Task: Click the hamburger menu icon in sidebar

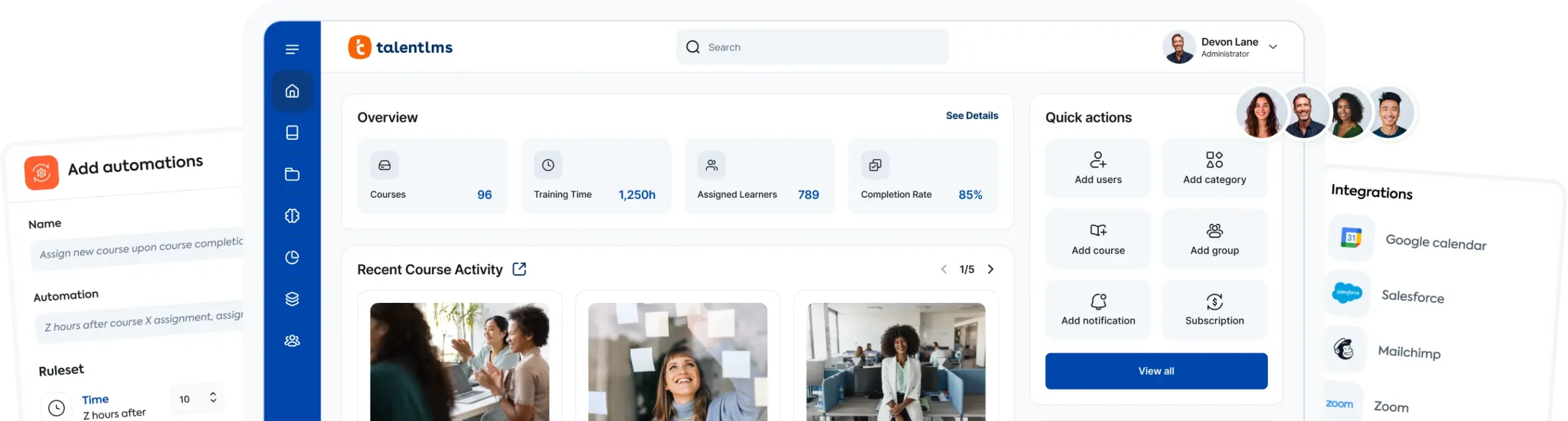Action: point(292,49)
